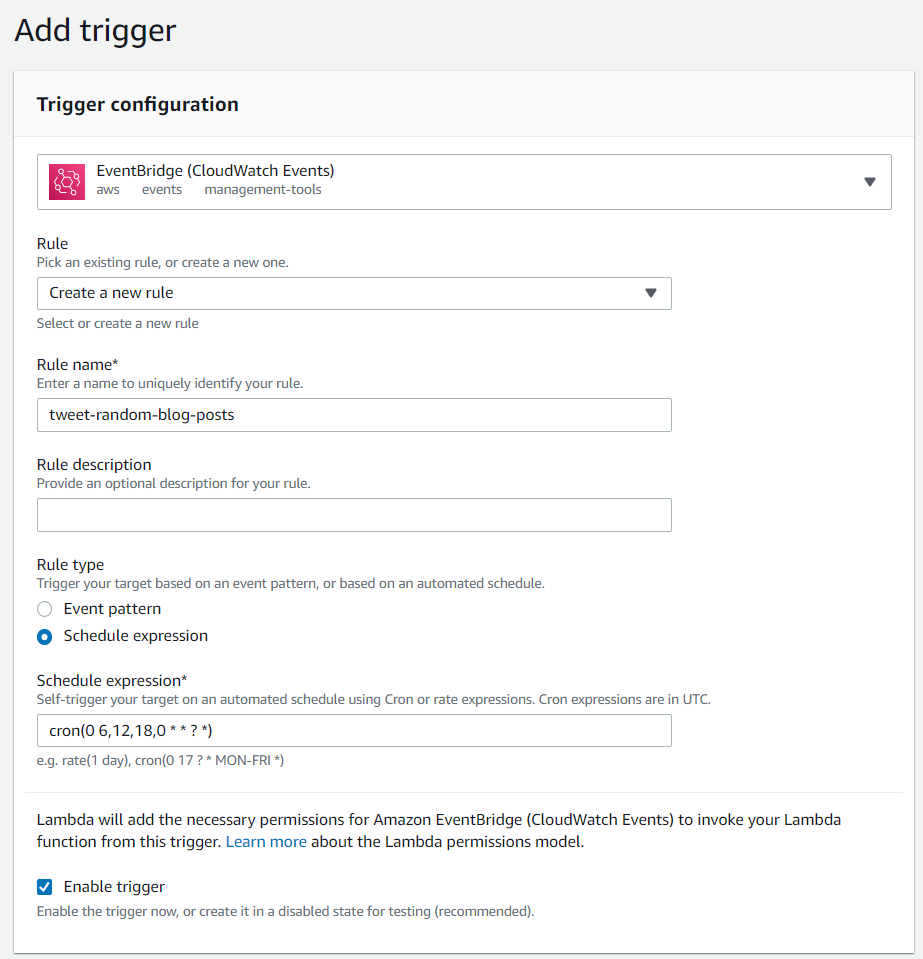Screen dimensions: 923x959
Task: Uncheck the Enable trigger checkbox
Action: (45, 887)
